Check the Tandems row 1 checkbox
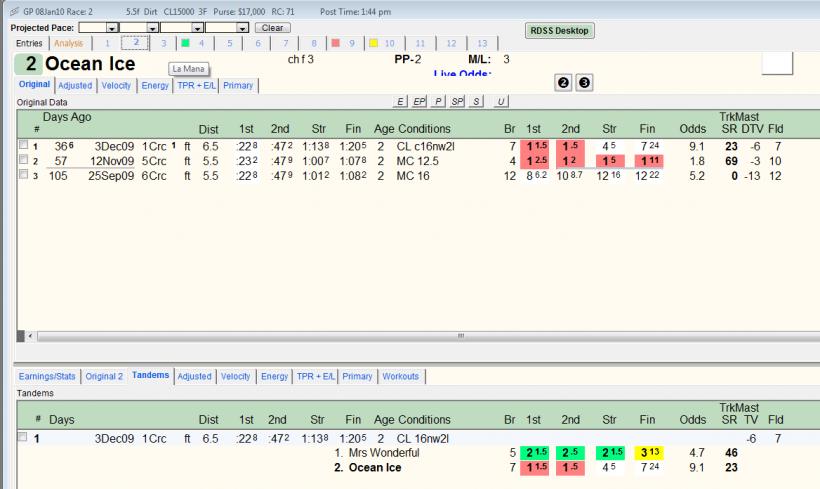The image size is (820, 489). [x=22, y=437]
